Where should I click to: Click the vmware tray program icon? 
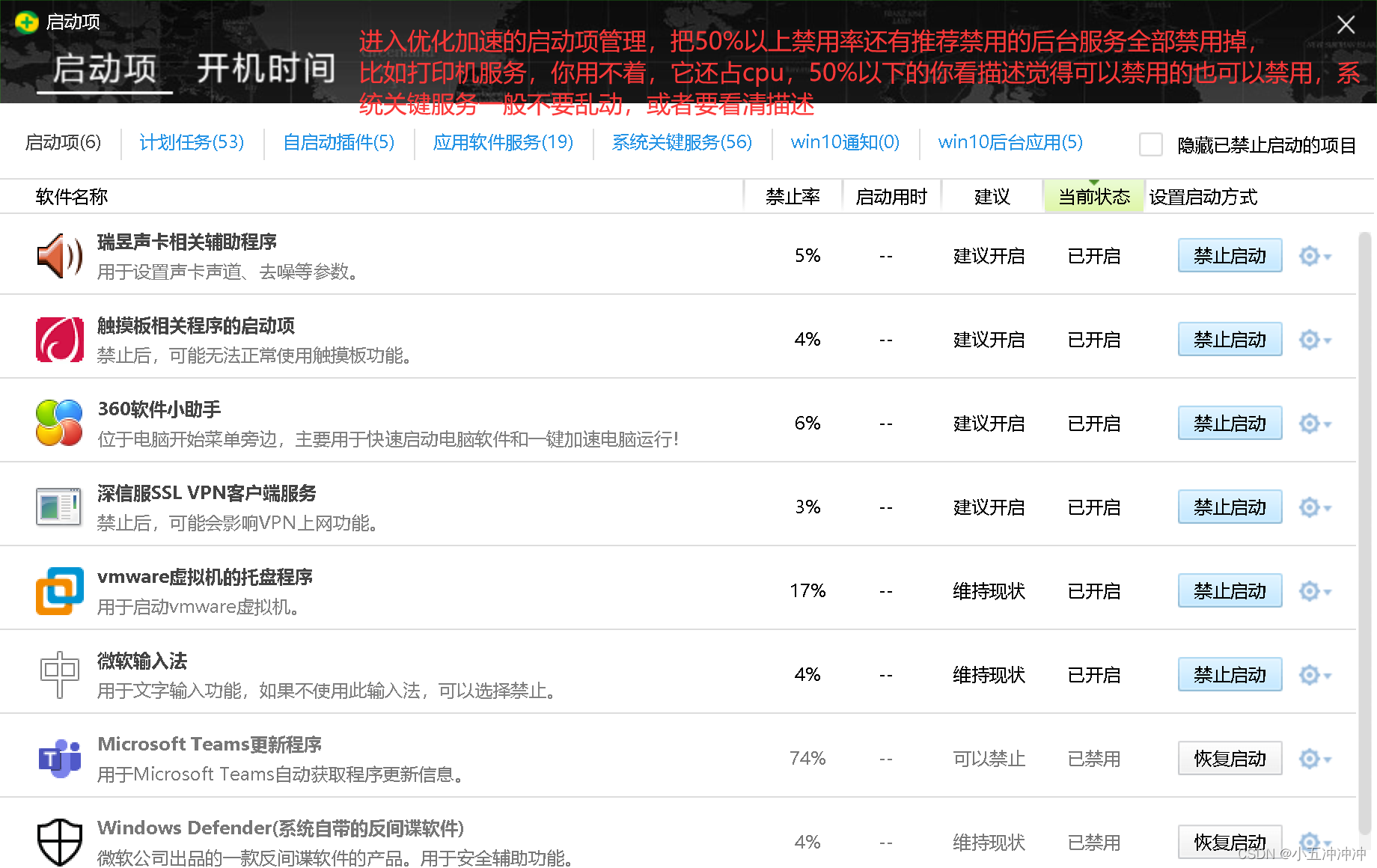pyautogui.click(x=60, y=591)
